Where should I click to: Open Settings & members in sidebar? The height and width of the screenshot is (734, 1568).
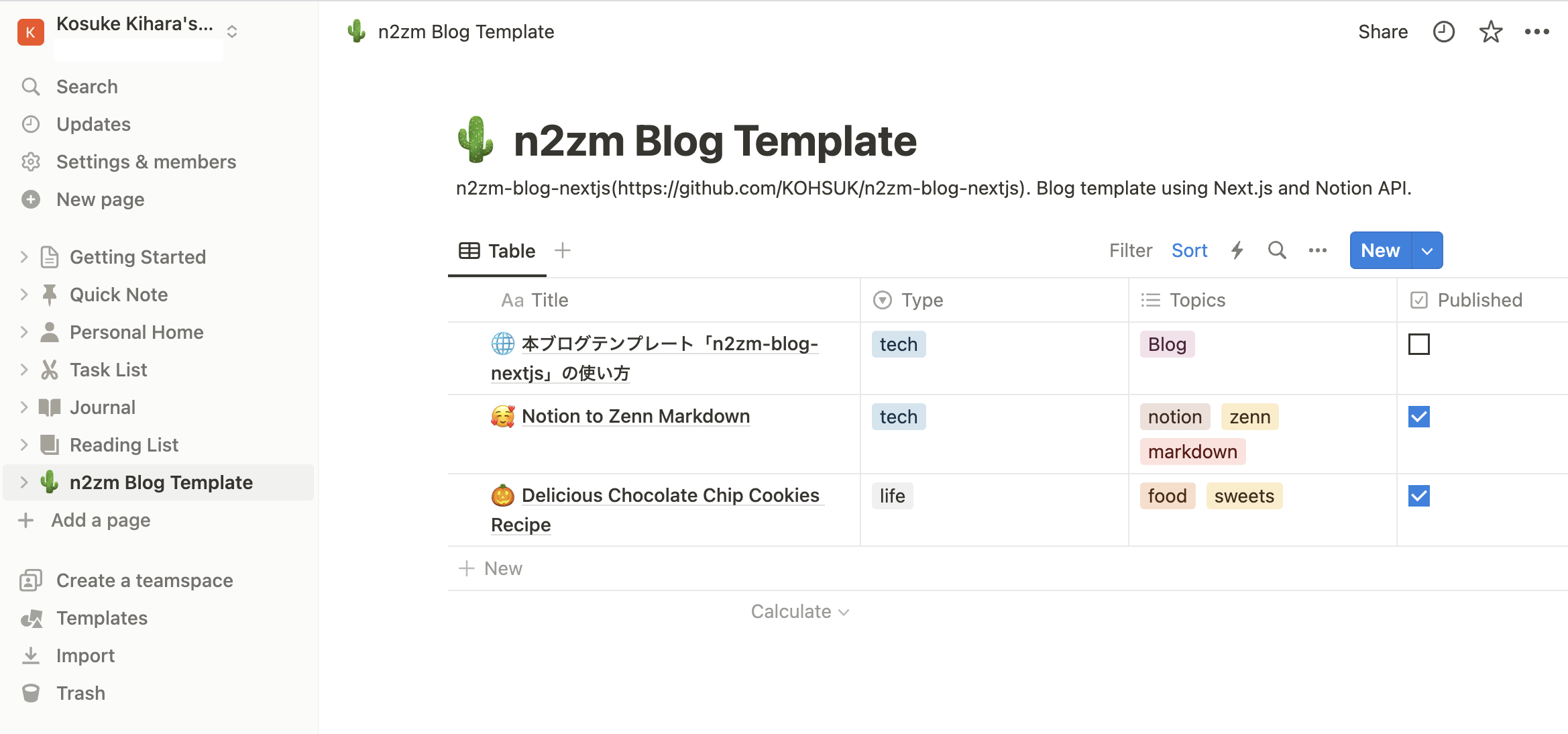tap(146, 162)
